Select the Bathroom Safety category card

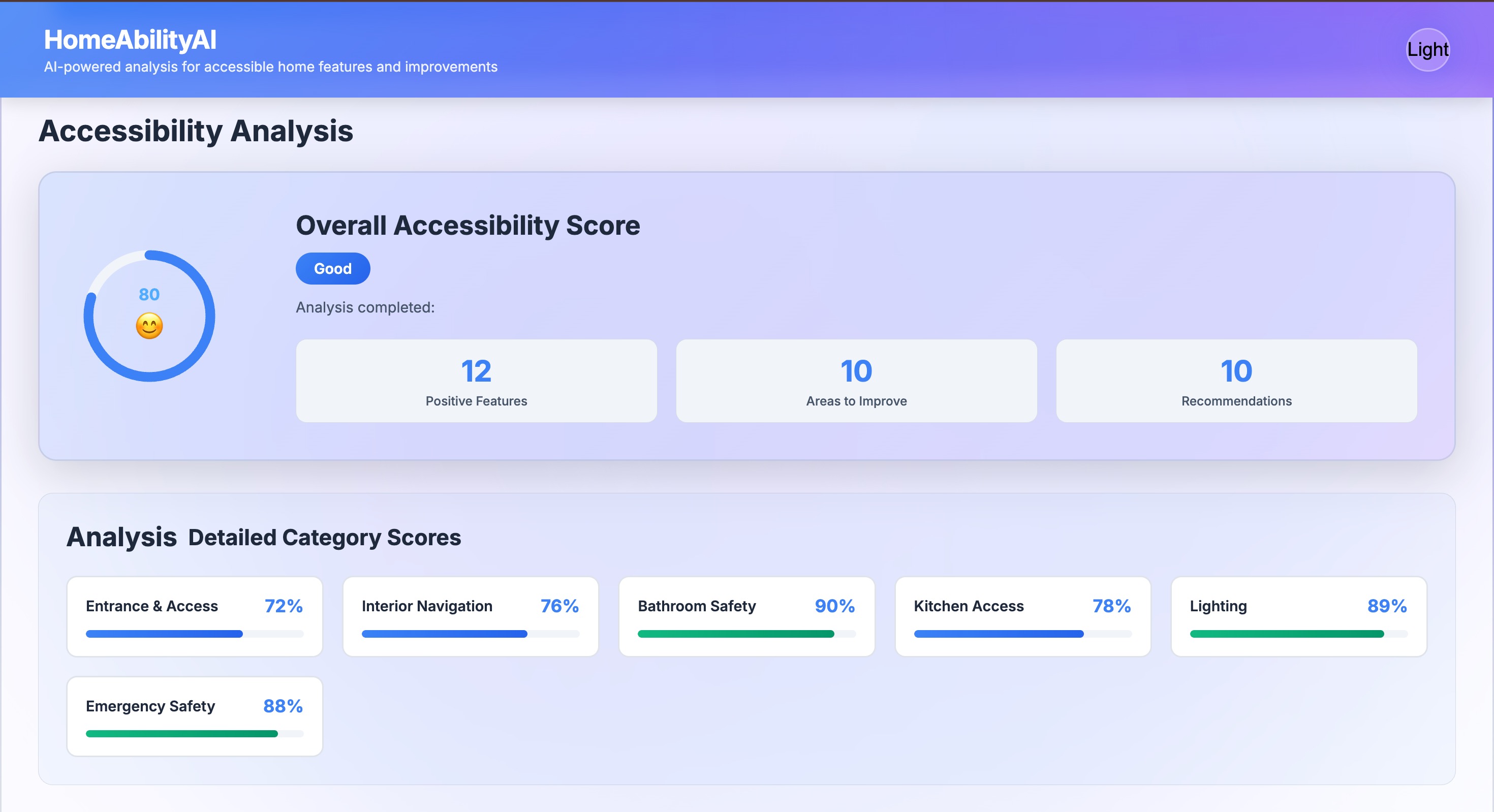coord(746,616)
